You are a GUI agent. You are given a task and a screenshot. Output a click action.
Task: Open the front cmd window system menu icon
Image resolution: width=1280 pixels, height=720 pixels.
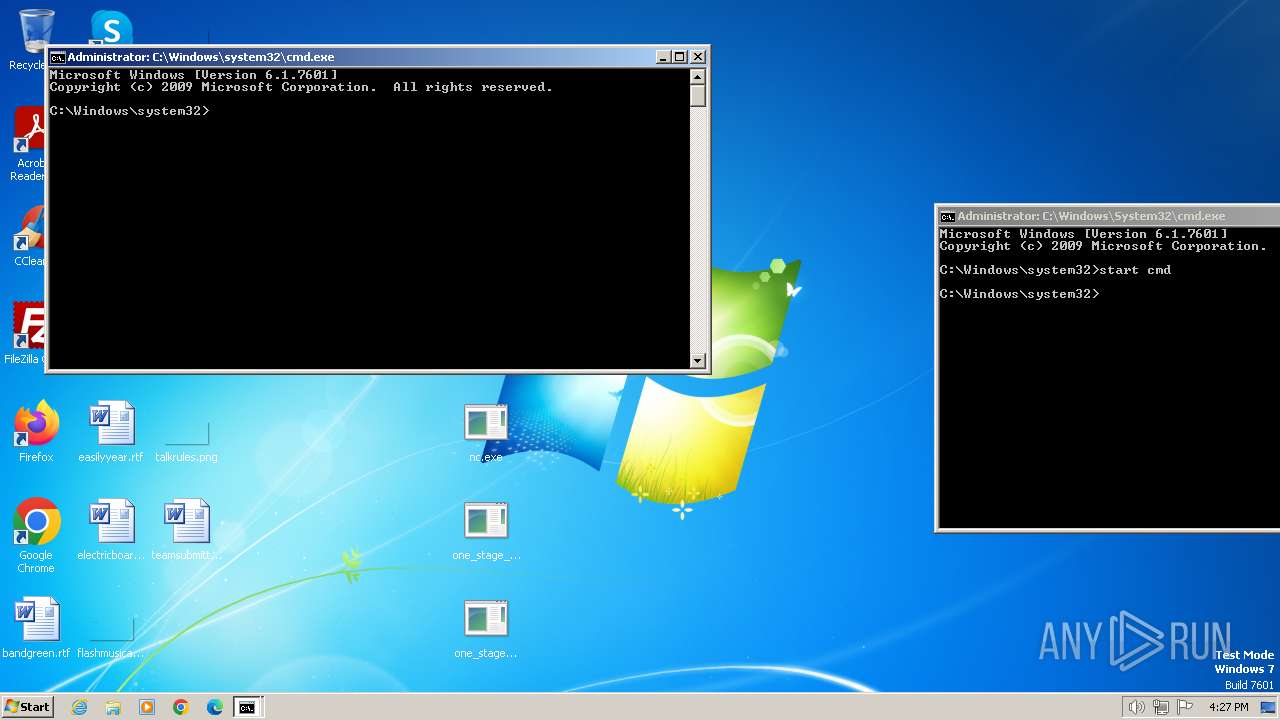click(x=58, y=57)
